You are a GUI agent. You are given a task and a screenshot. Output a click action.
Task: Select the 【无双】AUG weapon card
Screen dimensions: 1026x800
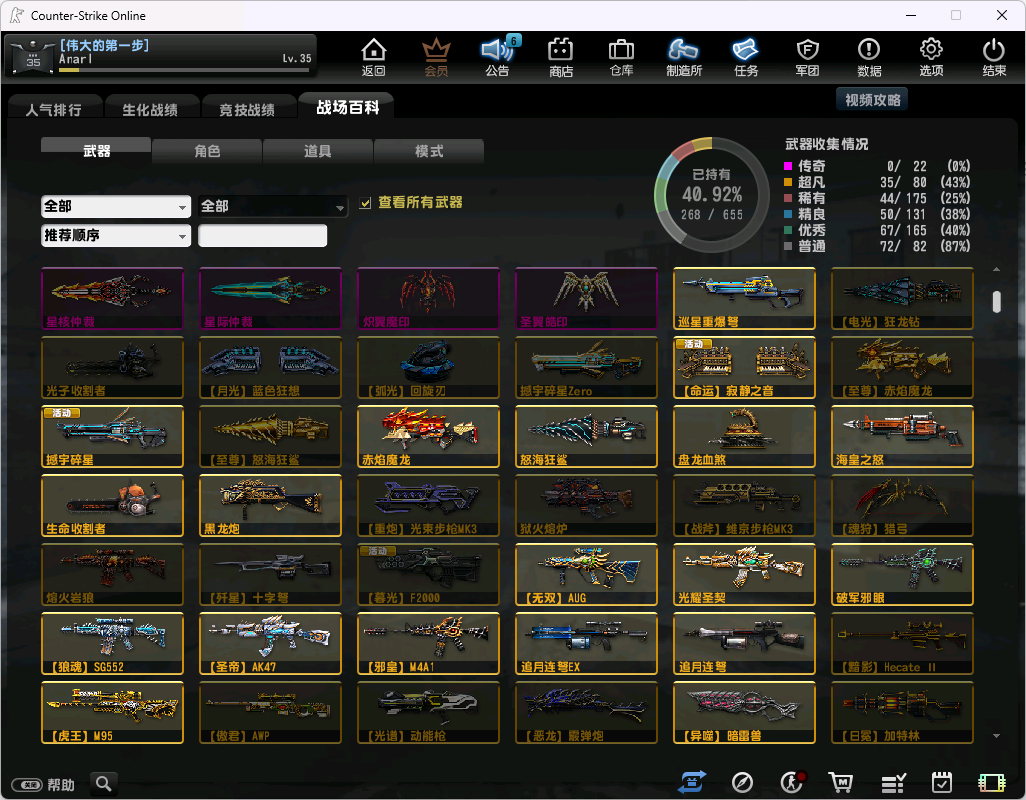(x=586, y=574)
